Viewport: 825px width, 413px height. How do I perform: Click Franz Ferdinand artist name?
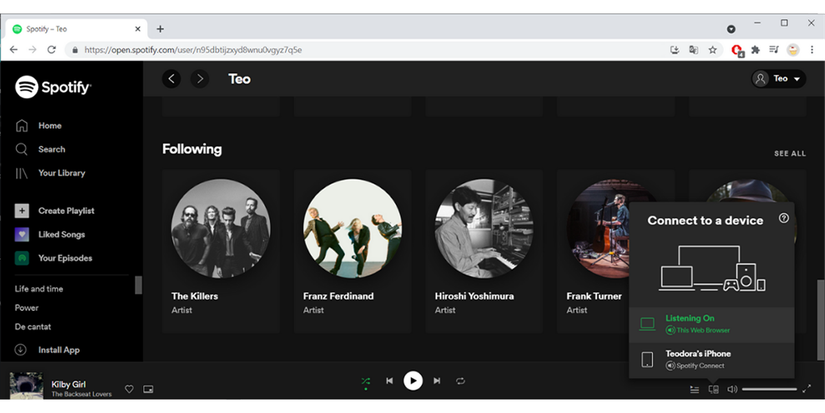point(338,296)
